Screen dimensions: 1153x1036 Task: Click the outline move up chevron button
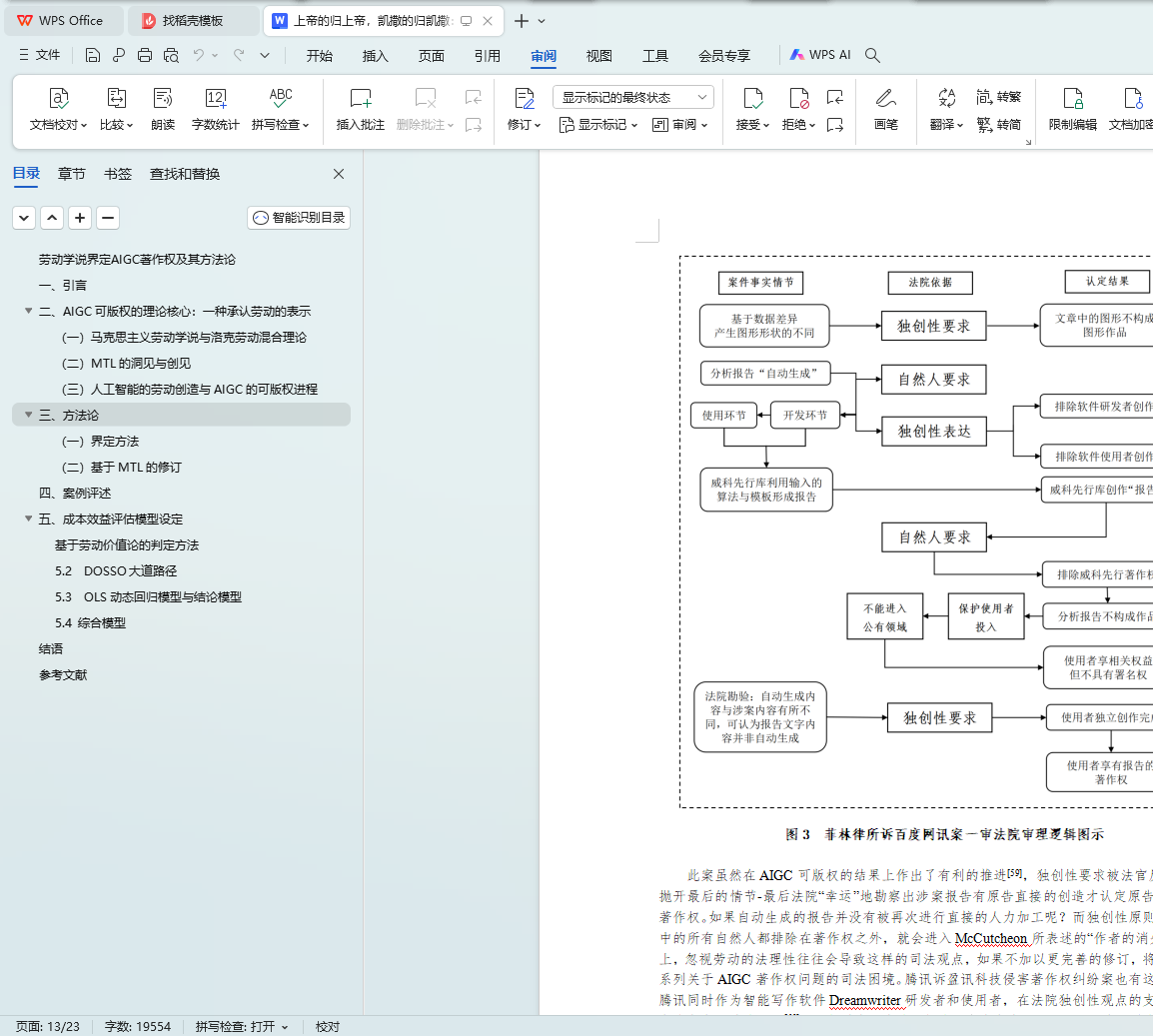52,218
